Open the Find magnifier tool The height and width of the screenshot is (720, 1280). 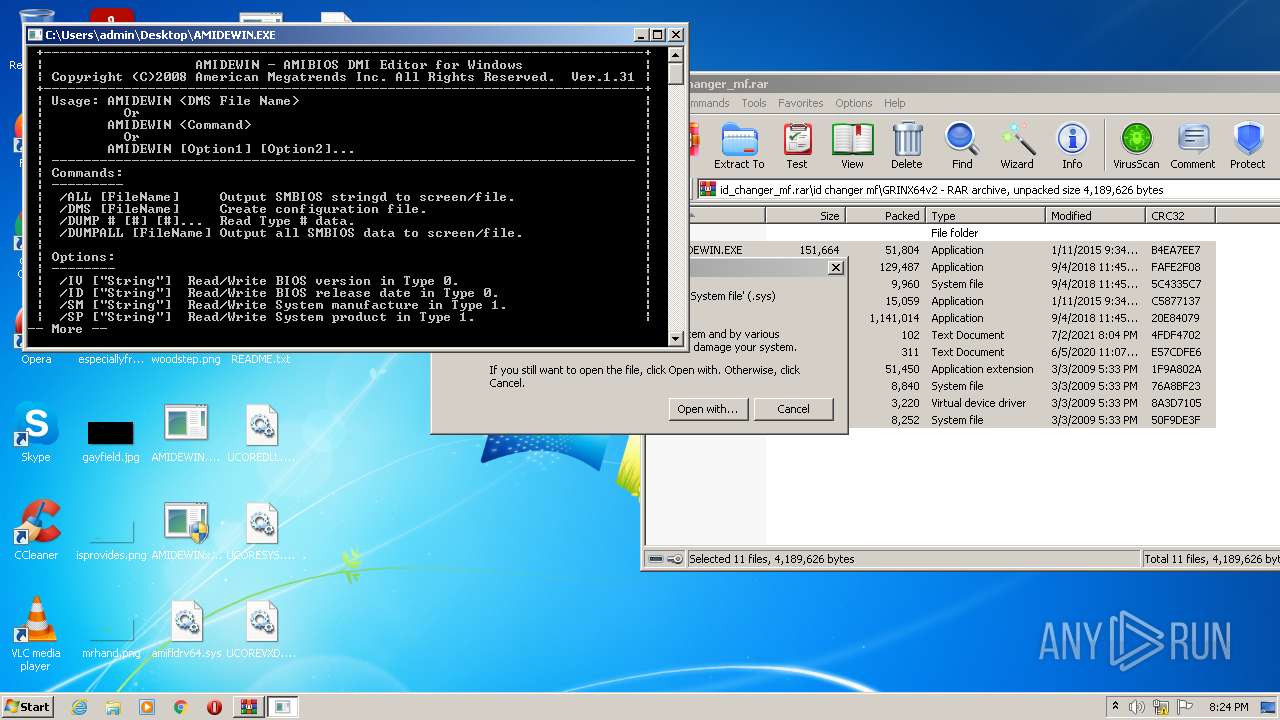coord(962,146)
